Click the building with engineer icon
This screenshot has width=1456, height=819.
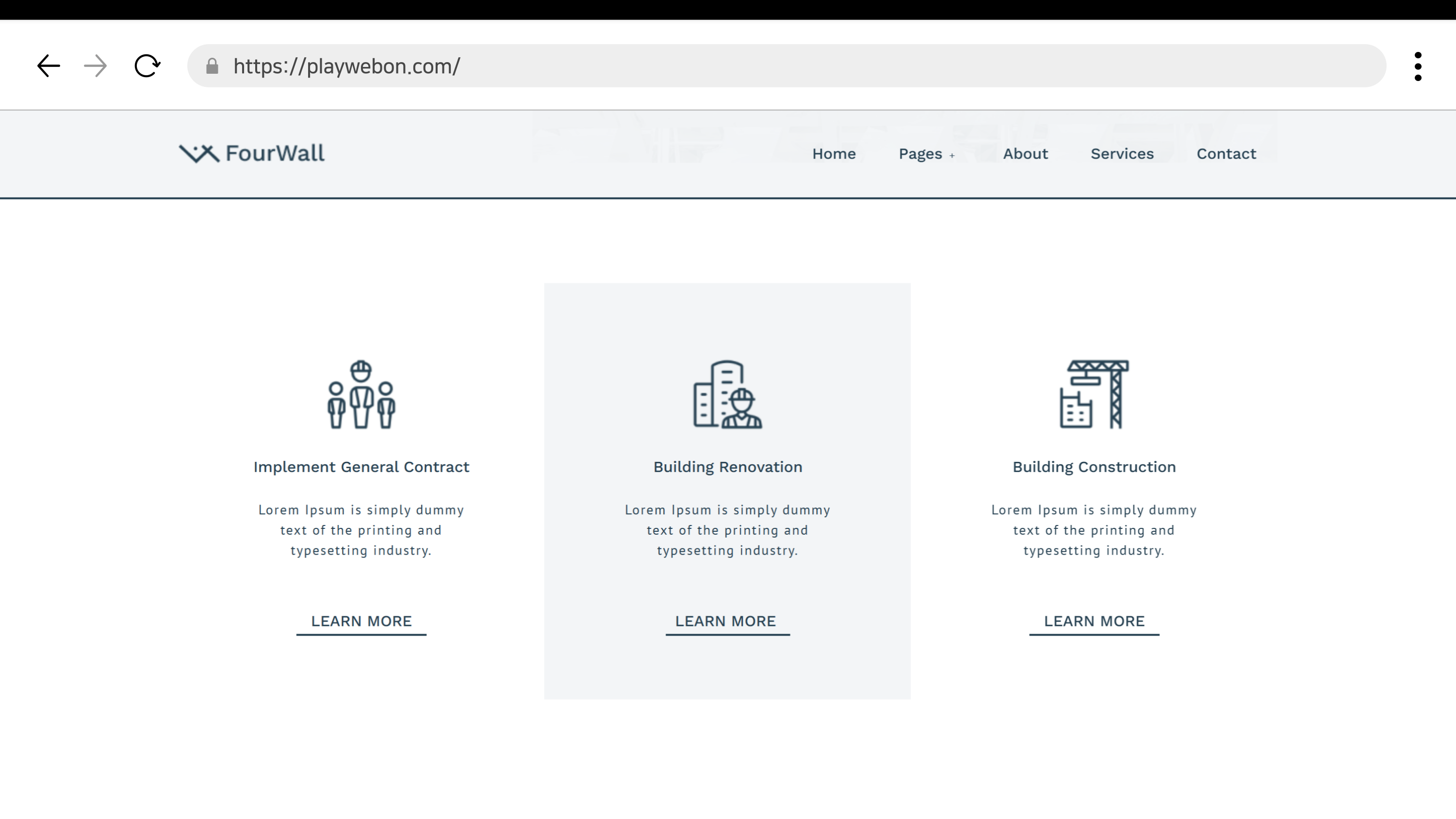pos(727,394)
